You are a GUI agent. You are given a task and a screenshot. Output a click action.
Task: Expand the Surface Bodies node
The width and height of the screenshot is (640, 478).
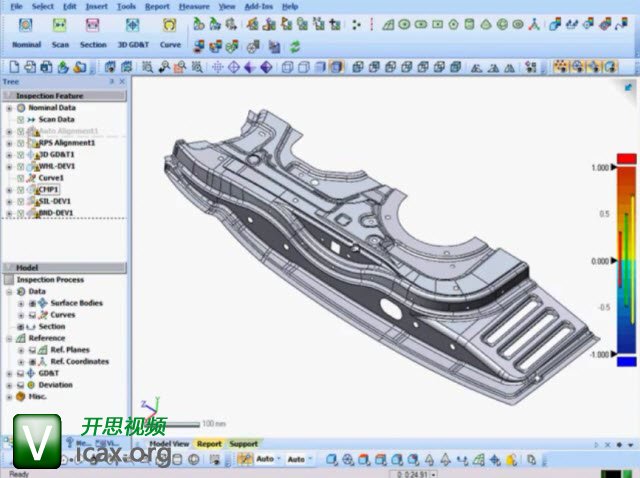(21, 304)
